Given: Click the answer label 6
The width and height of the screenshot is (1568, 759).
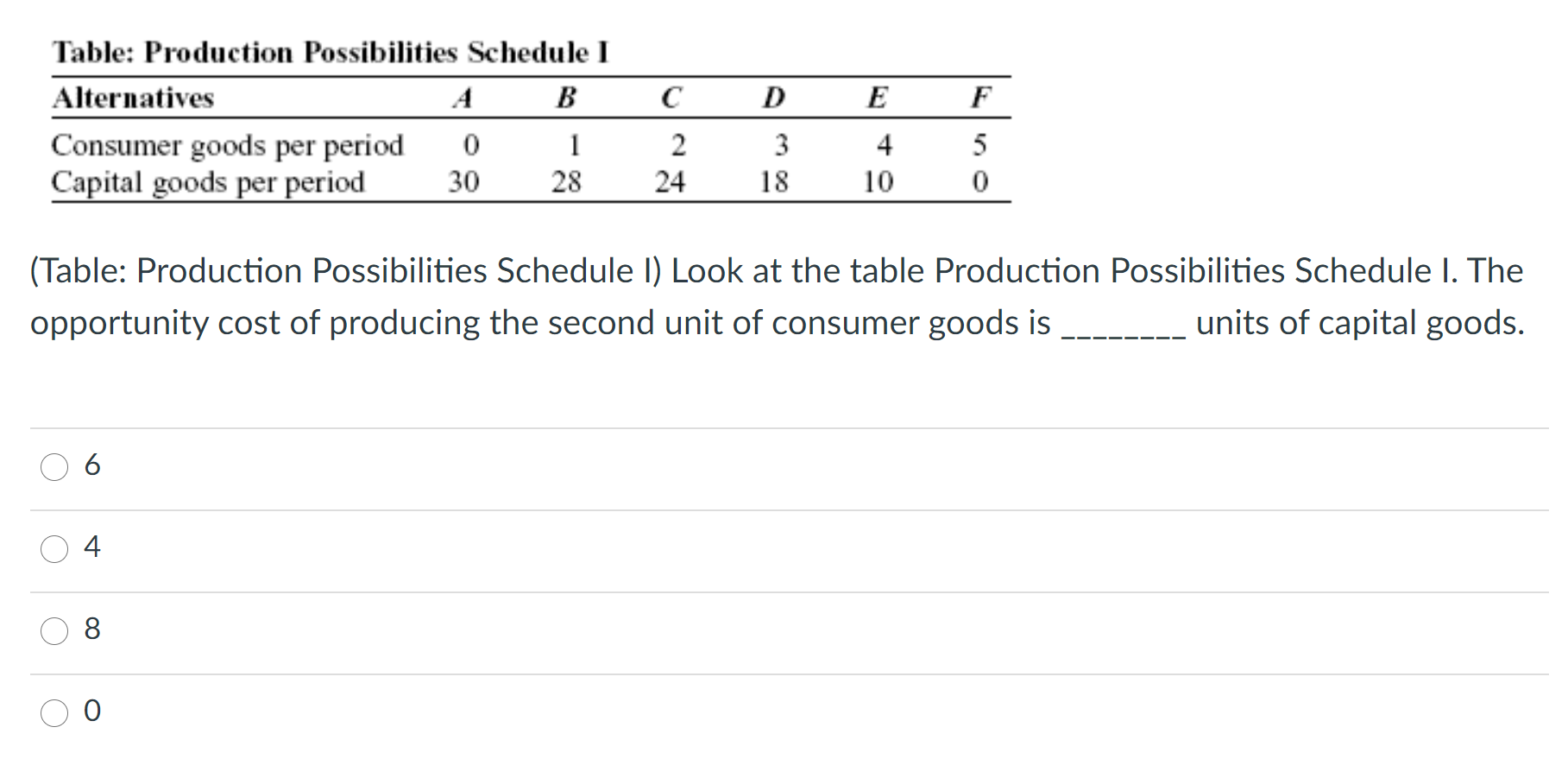Looking at the screenshot, I should [92, 465].
